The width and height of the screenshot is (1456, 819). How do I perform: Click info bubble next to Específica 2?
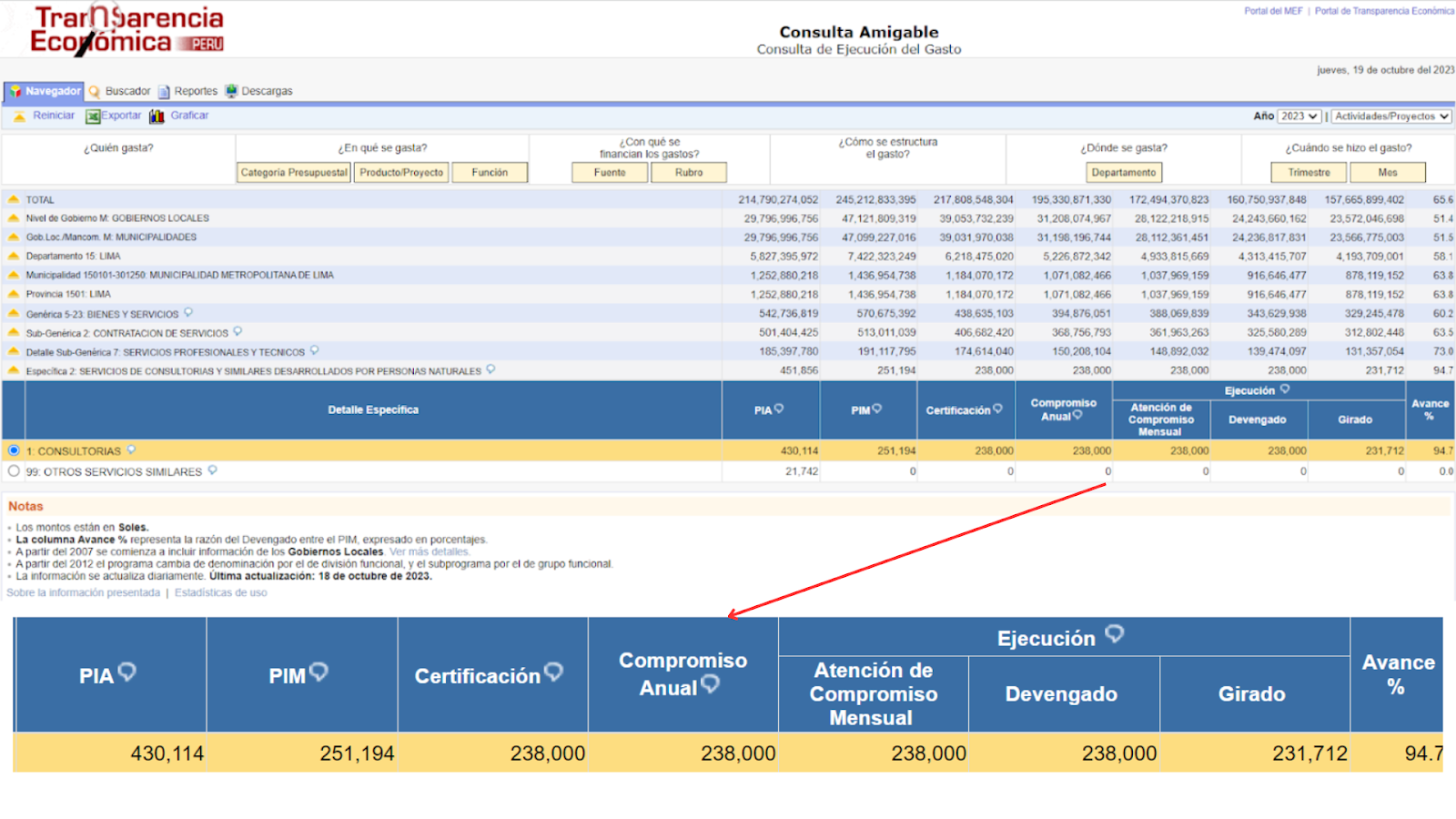[490, 369]
